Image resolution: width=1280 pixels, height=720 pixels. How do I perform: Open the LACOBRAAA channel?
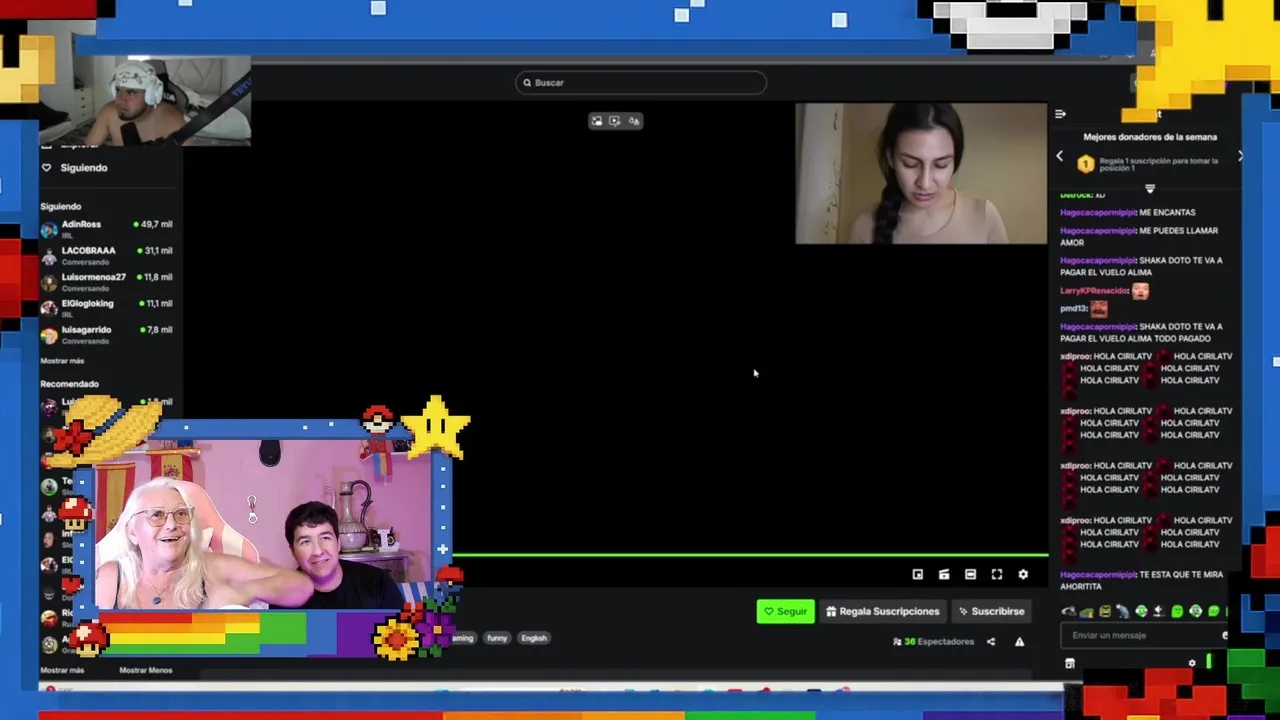[x=107, y=255]
